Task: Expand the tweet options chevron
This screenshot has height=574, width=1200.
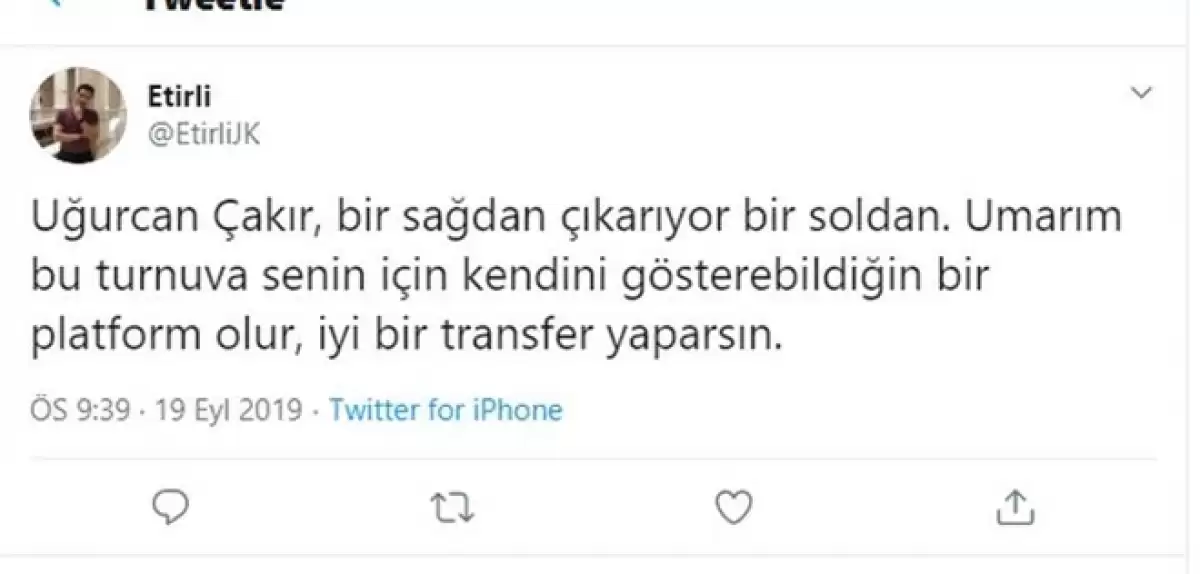Action: pos(1140,94)
